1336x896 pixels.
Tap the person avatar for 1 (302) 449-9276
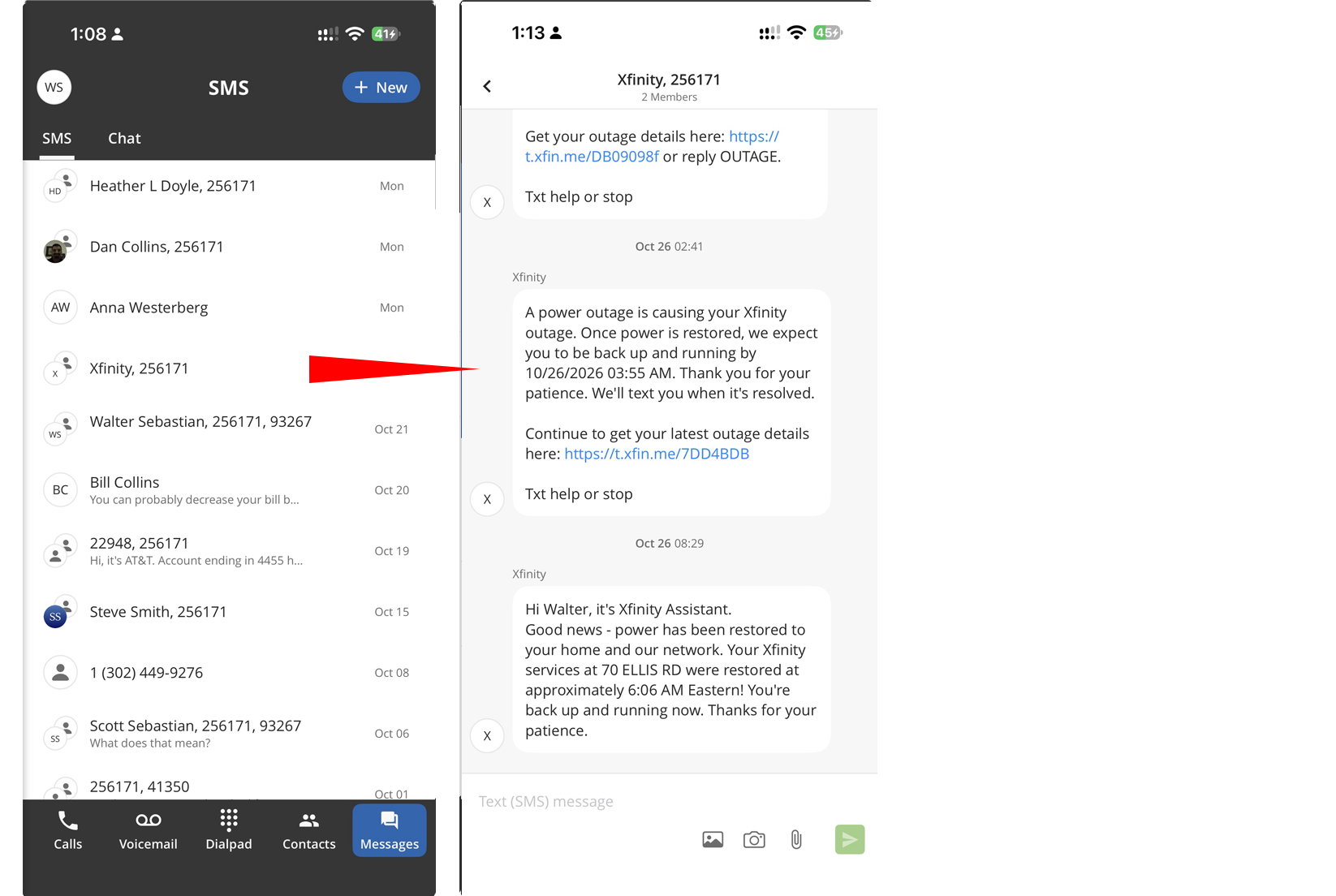[60, 673]
